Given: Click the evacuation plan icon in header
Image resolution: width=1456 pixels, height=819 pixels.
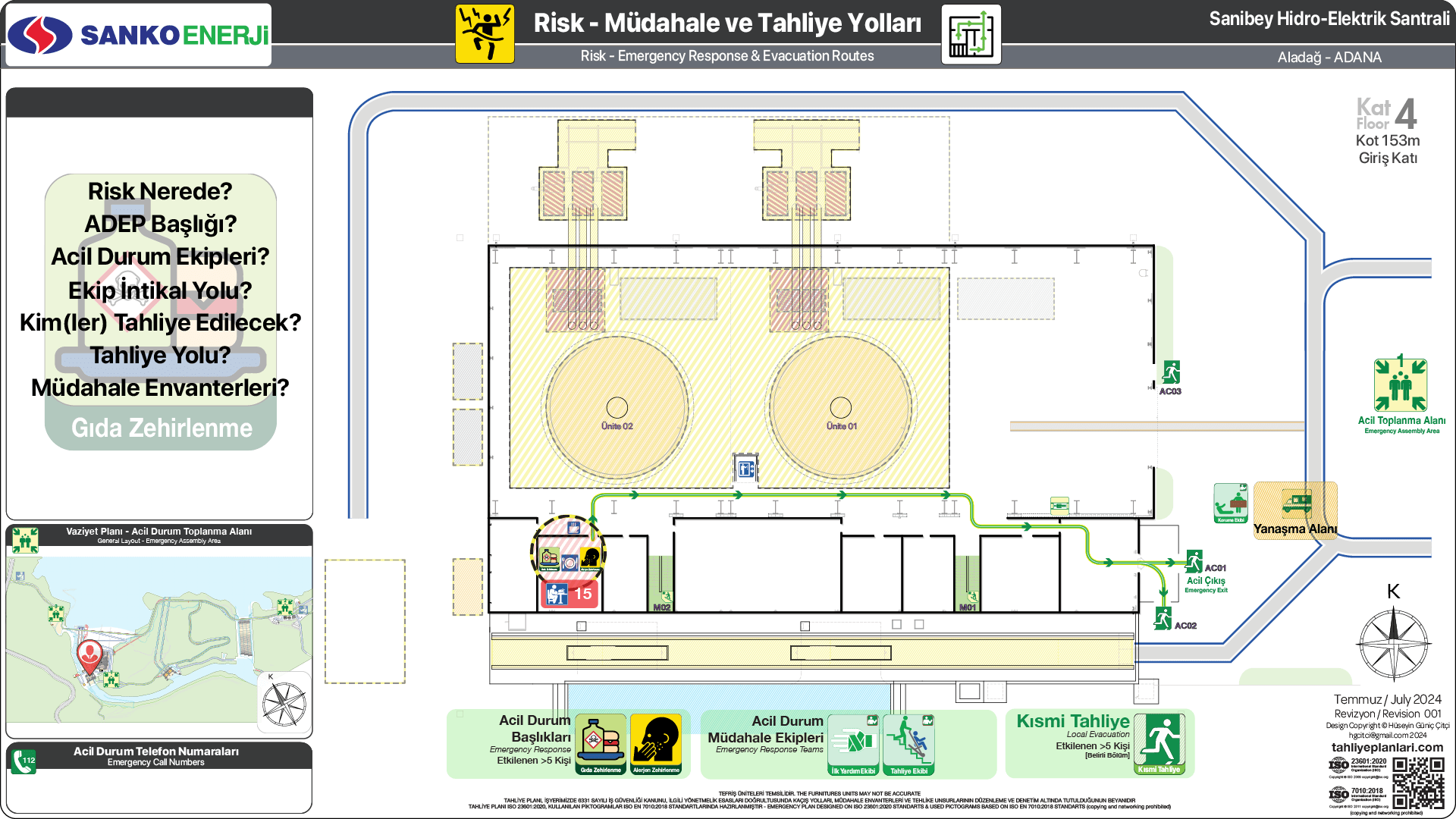Looking at the screenshot, I should (x=971, y=34).
